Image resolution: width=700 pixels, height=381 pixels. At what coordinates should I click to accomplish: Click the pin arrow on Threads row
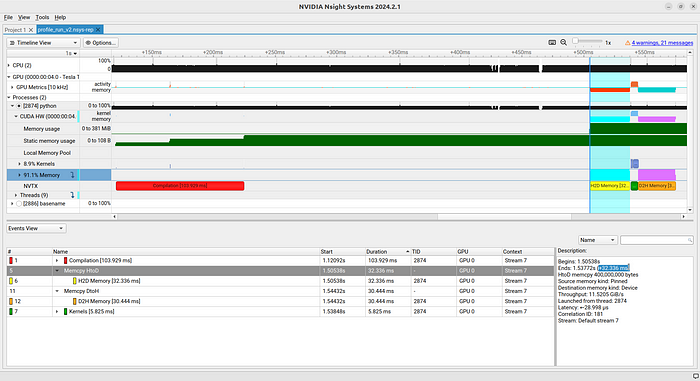[72, 195]
